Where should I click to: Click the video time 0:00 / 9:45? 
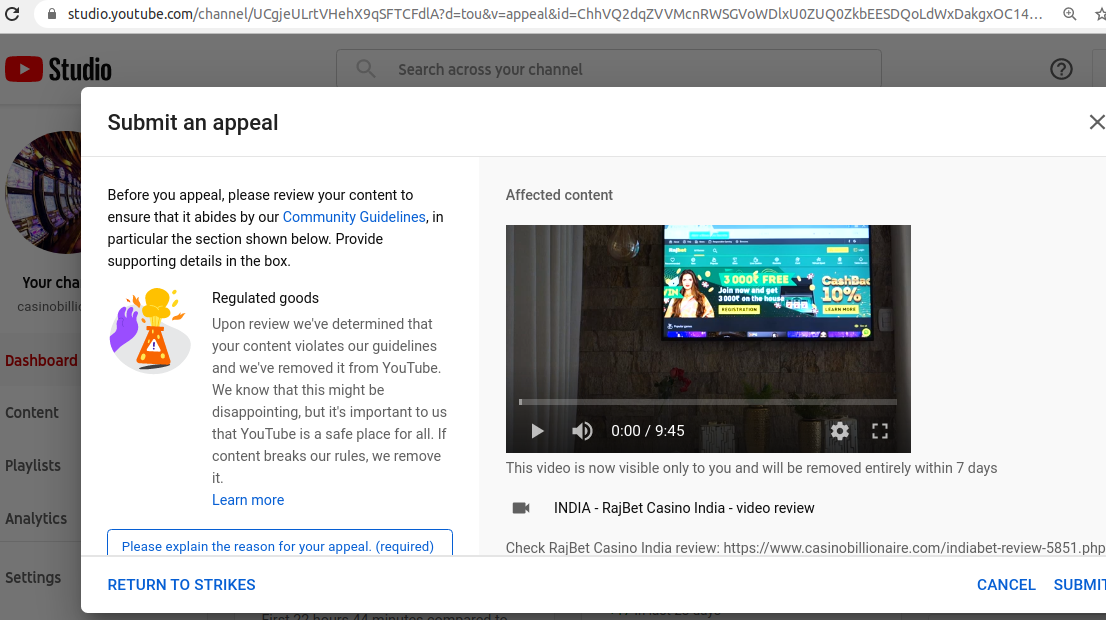click(648, 431)
